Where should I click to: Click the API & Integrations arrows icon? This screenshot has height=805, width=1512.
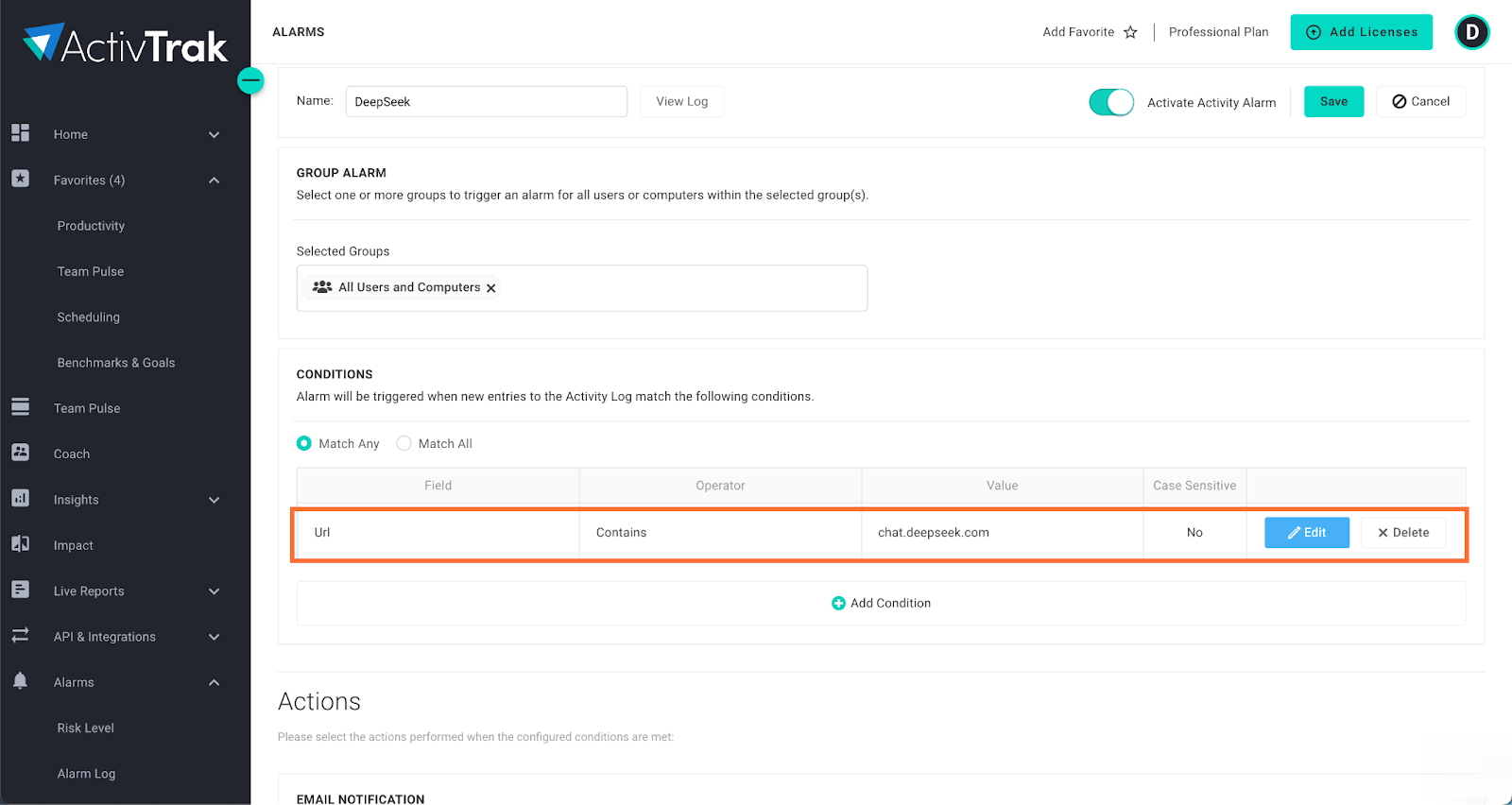(21, 635)
